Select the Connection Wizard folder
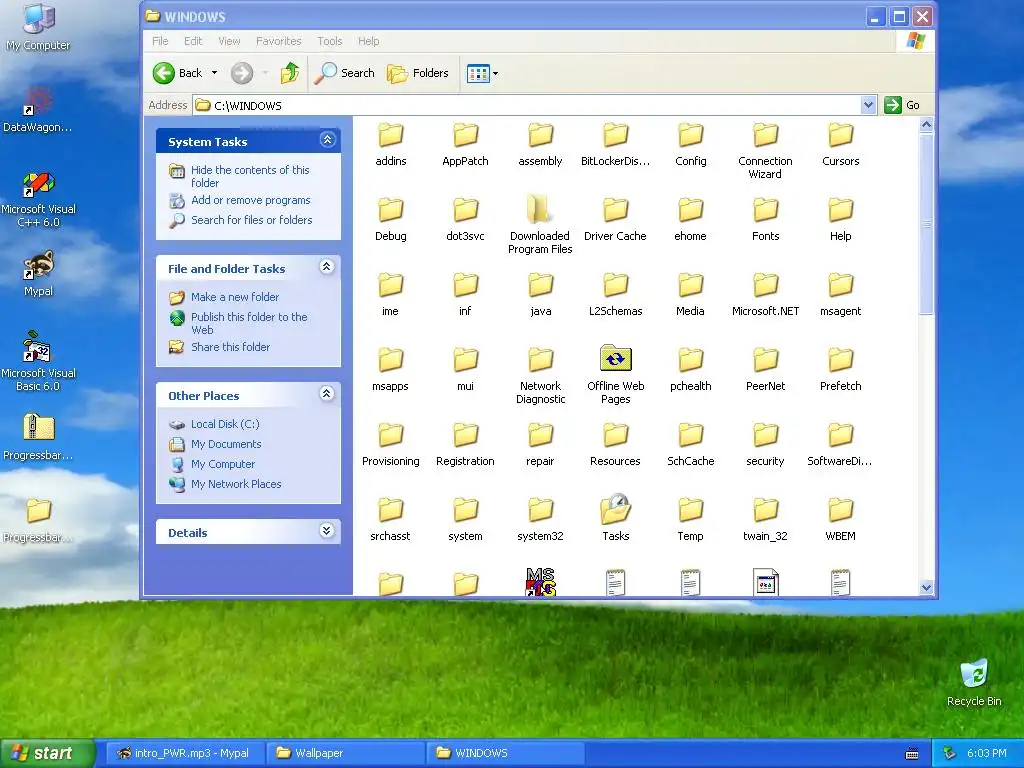 [765, 152]
